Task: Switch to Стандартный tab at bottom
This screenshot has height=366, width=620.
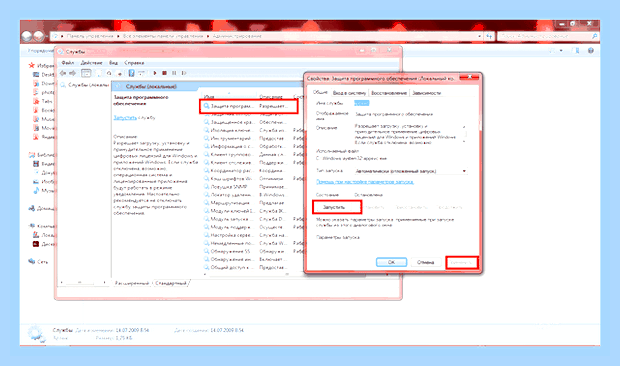Action: 170,283
